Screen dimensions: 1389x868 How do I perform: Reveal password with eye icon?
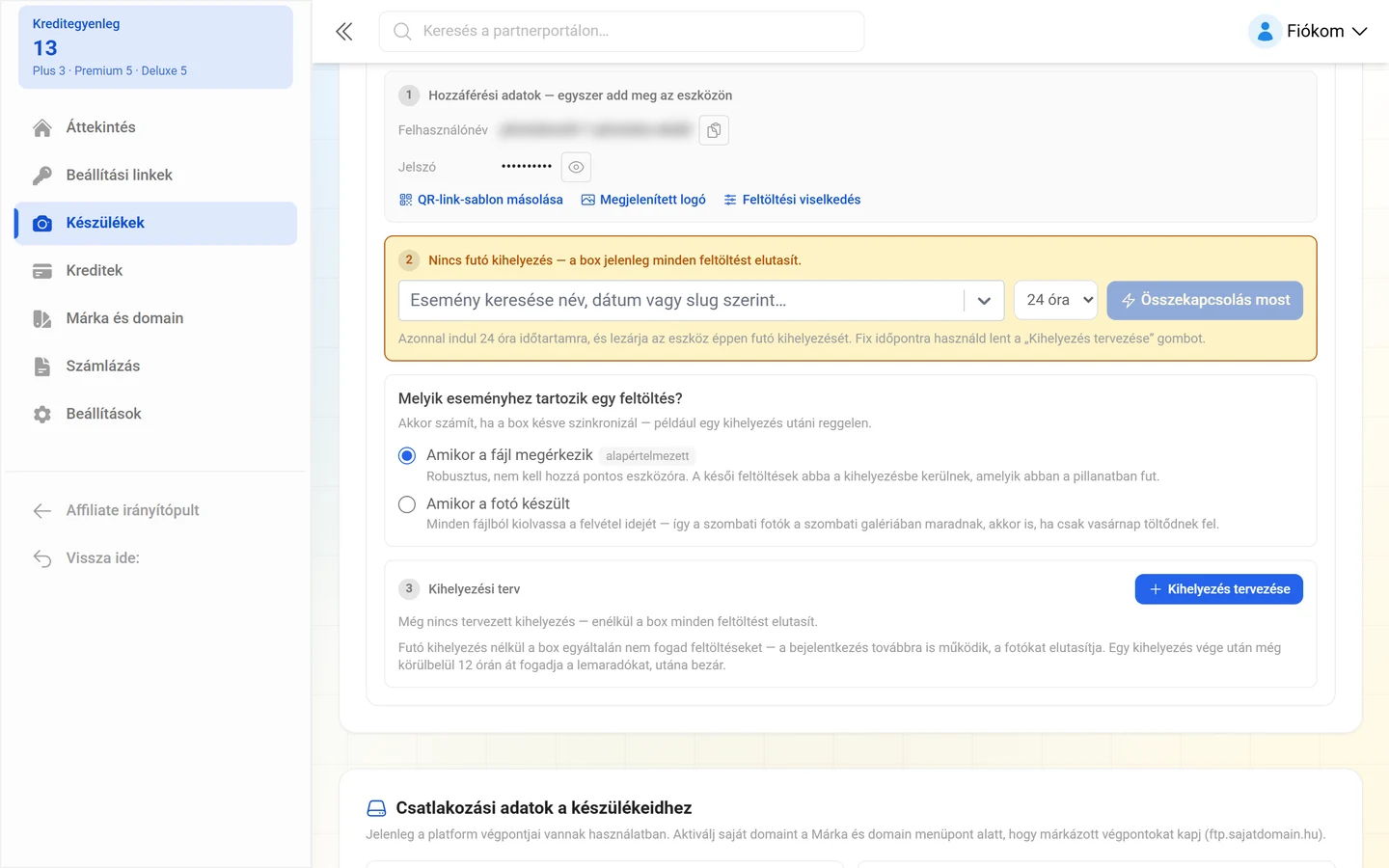[x=576, y=167]
